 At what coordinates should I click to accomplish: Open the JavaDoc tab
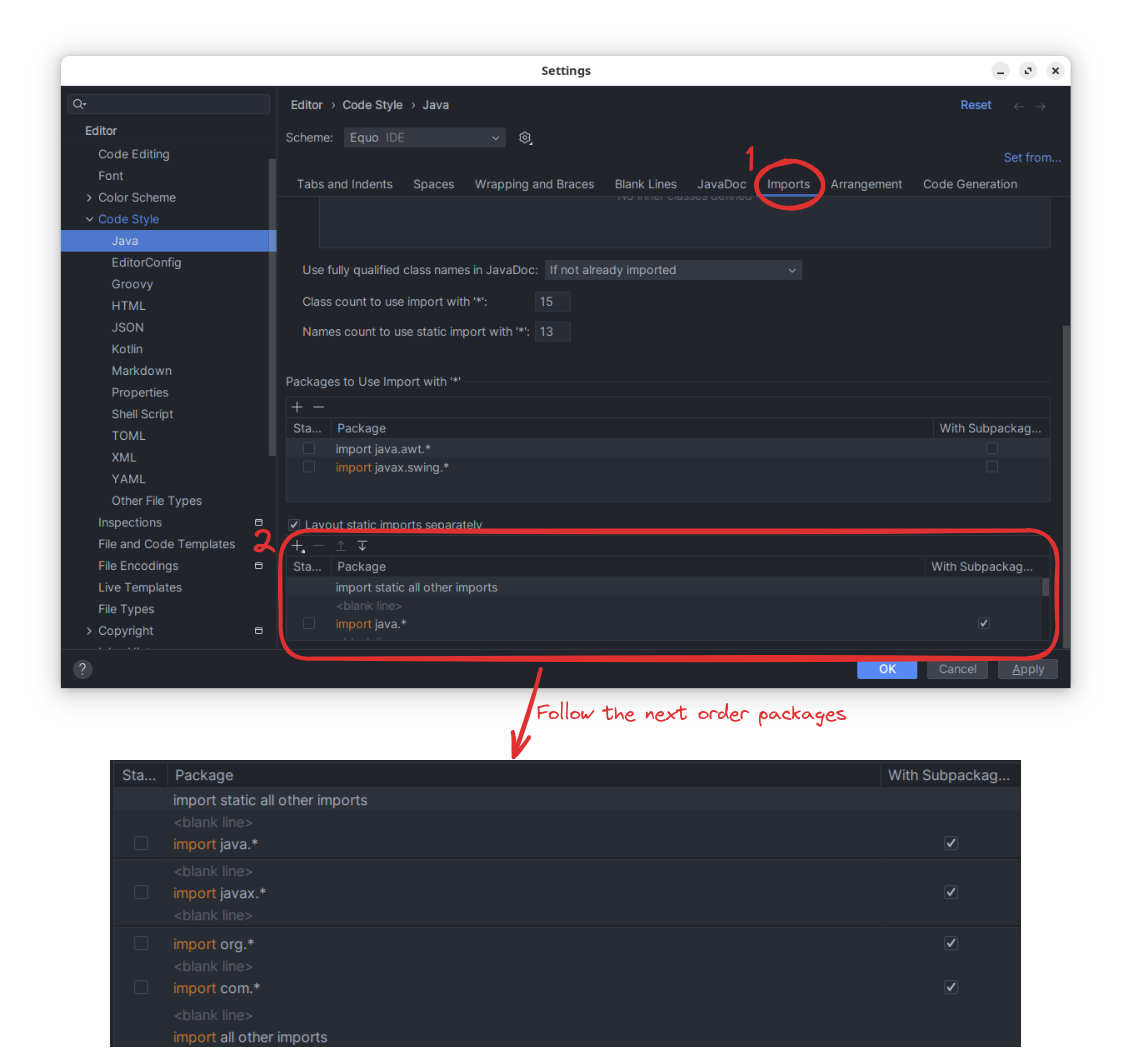721,184
